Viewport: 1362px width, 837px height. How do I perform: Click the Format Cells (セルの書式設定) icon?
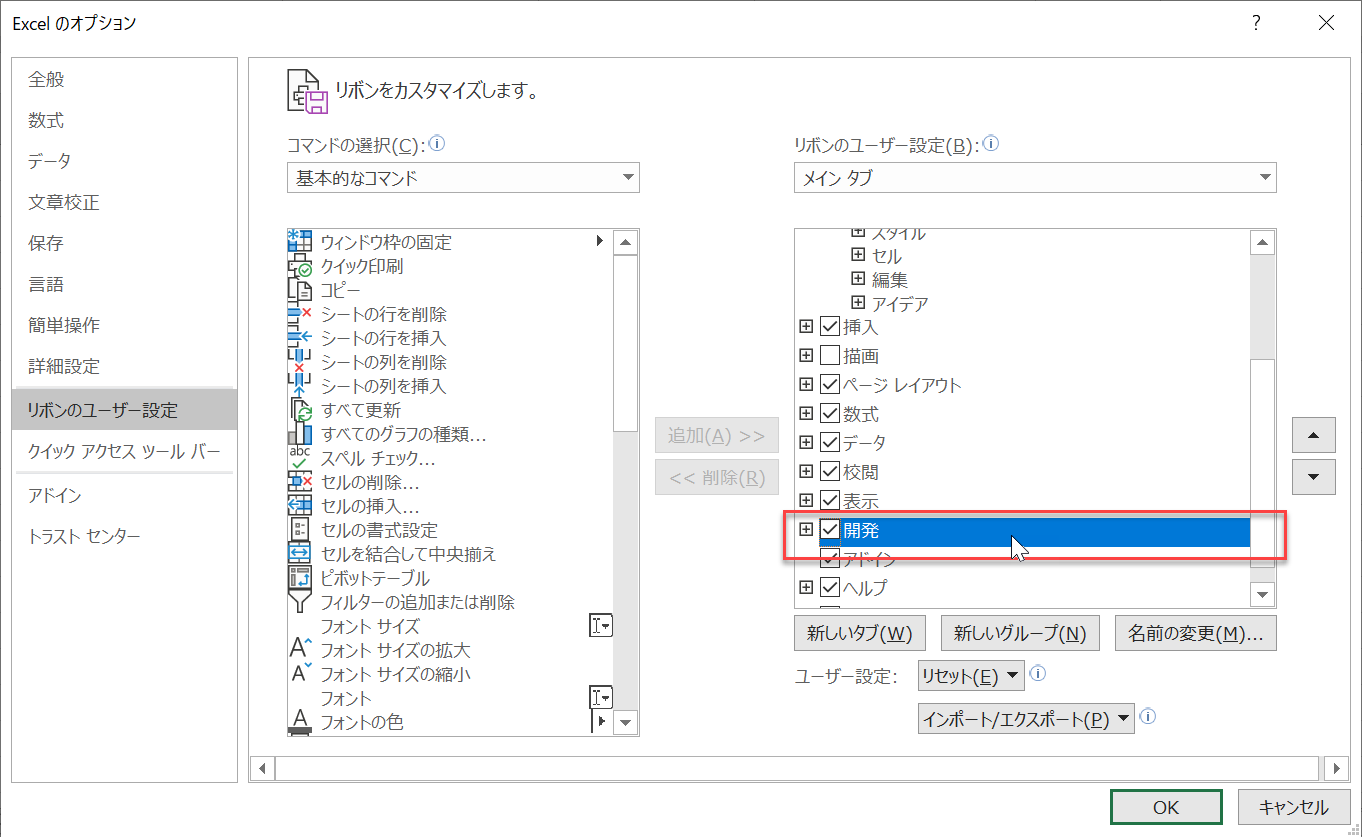coord(300,530)
